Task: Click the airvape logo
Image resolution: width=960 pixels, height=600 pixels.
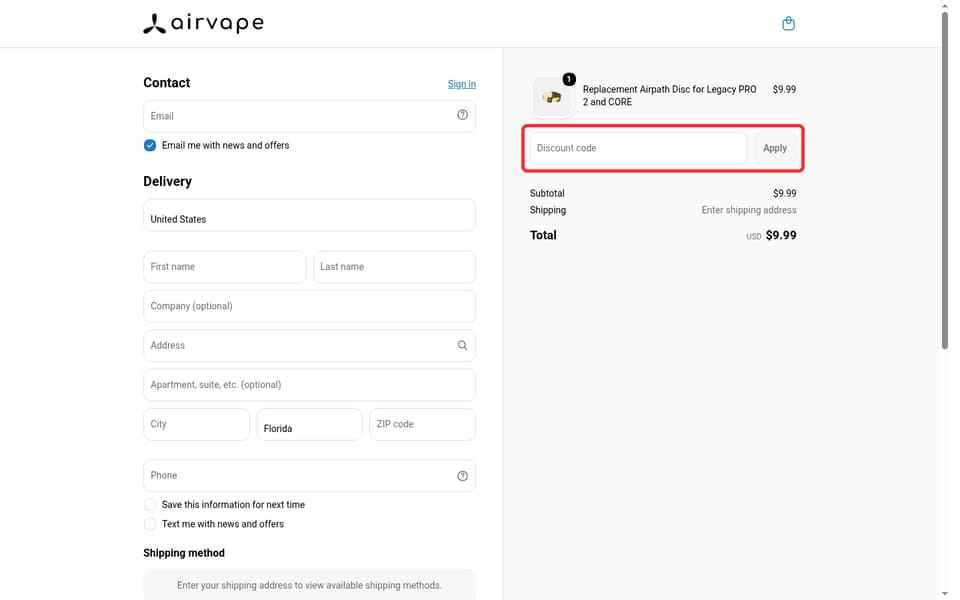Action: (x=203, y=23)
